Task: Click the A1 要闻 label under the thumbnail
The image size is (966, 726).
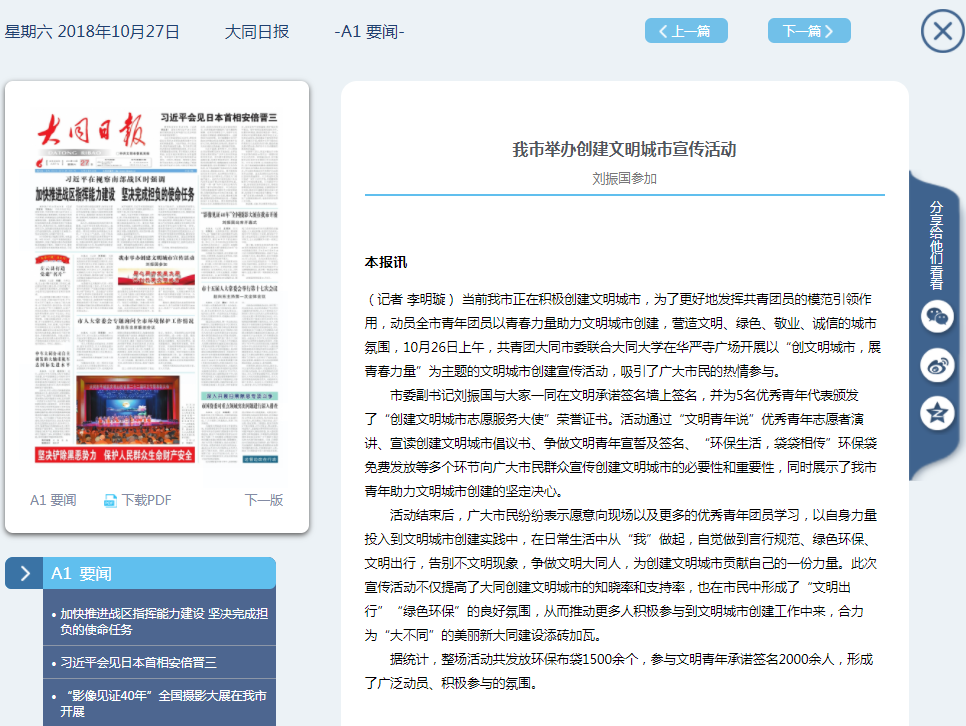Action: [x=54, y=500]
